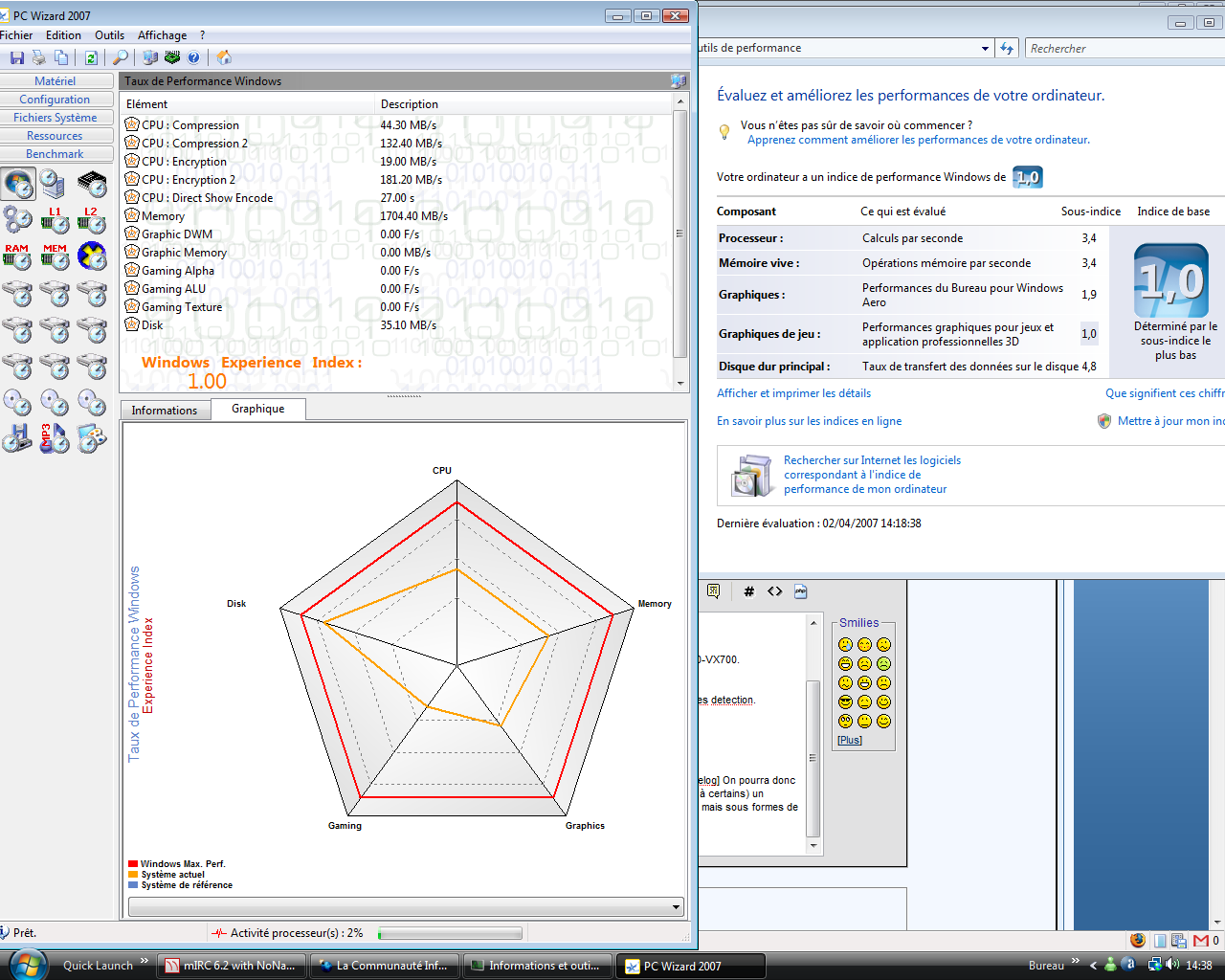1225x980 pixels.
Task: Select the MP3 compression benchmark icon
Action: tap(55, 438)
